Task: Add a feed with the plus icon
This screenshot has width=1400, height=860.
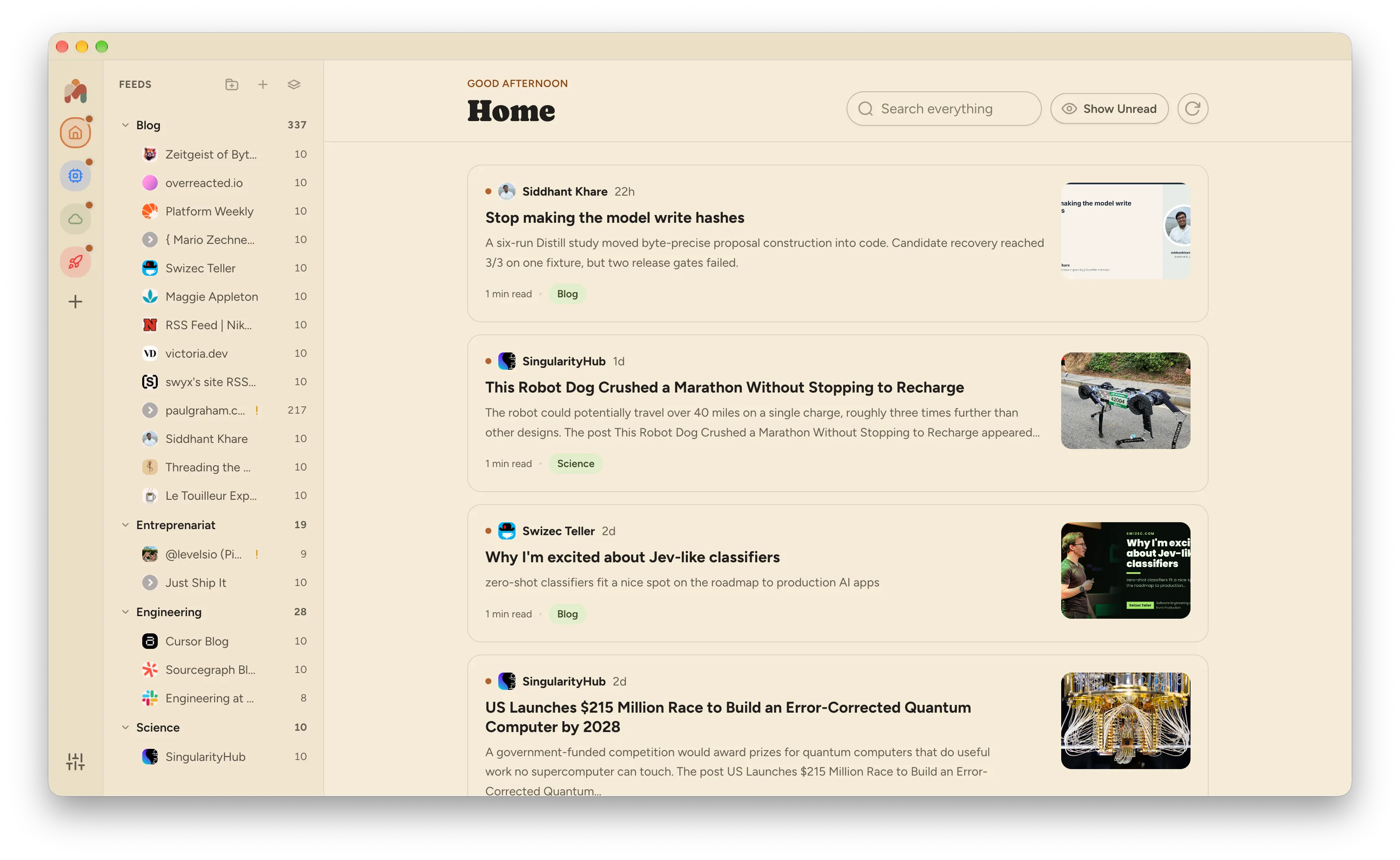Action: tap(263, 84)
